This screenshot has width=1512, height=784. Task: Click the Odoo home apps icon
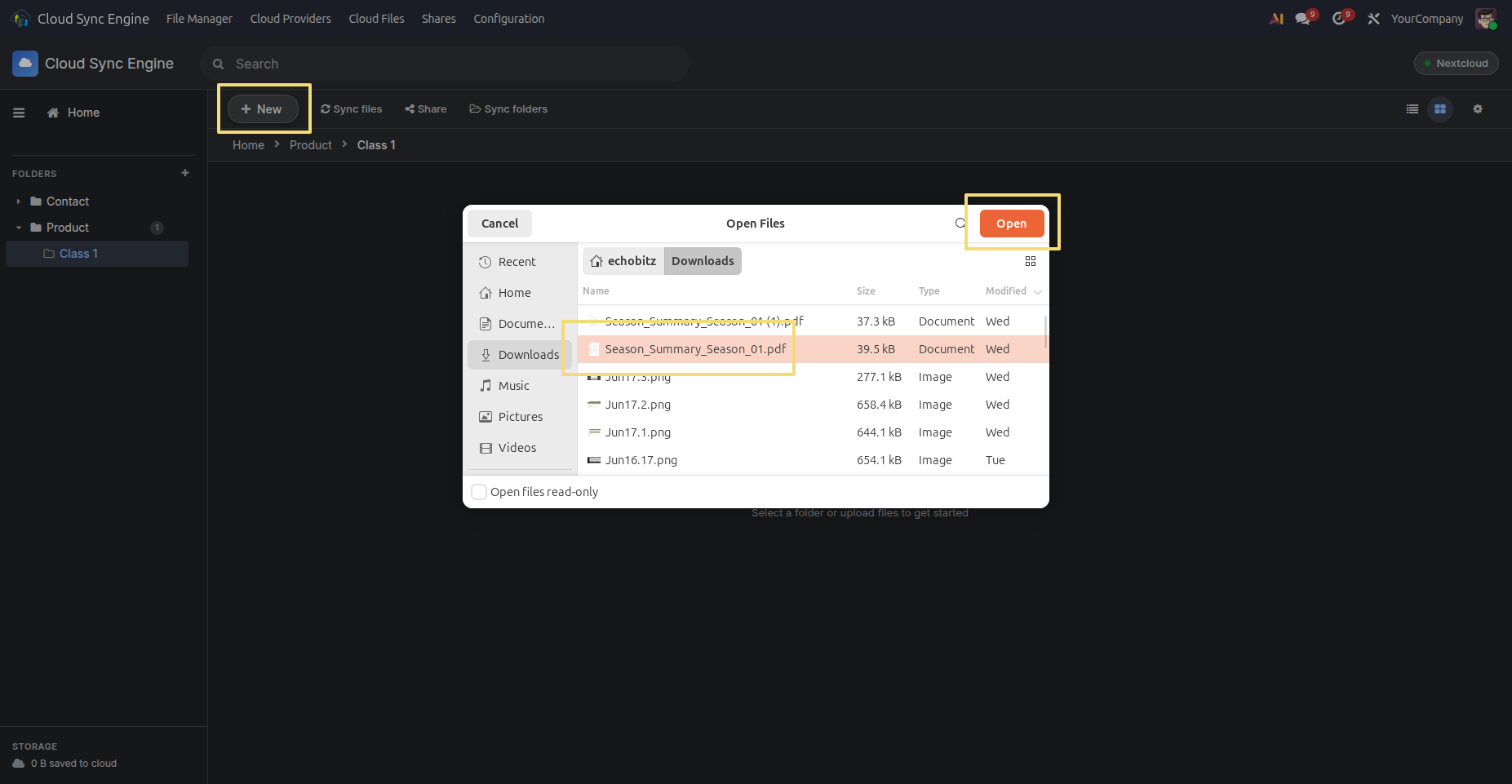tap(20, 19)
